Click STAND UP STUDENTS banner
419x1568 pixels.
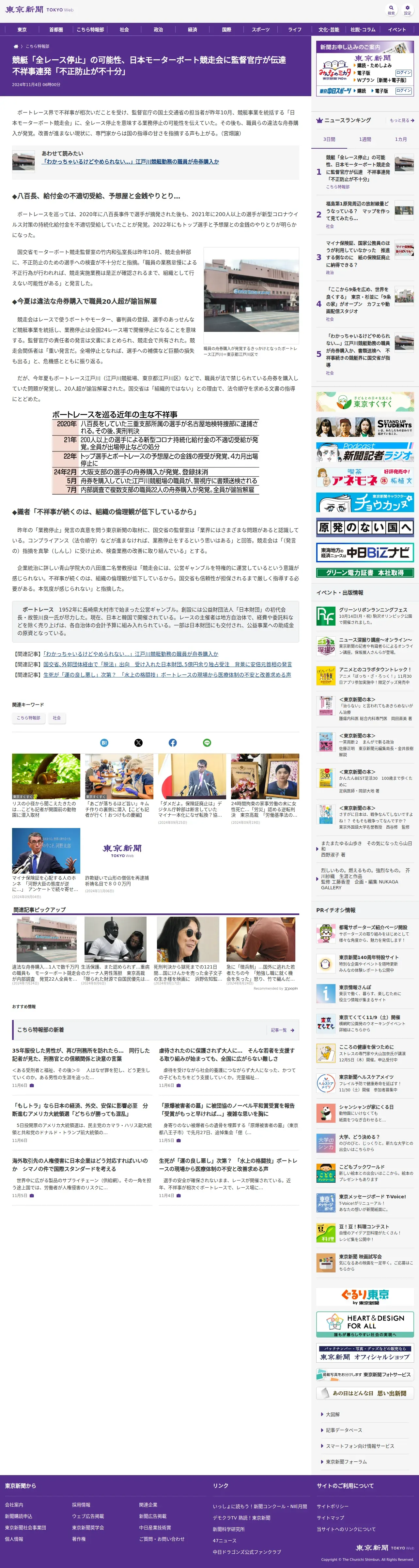365,427
